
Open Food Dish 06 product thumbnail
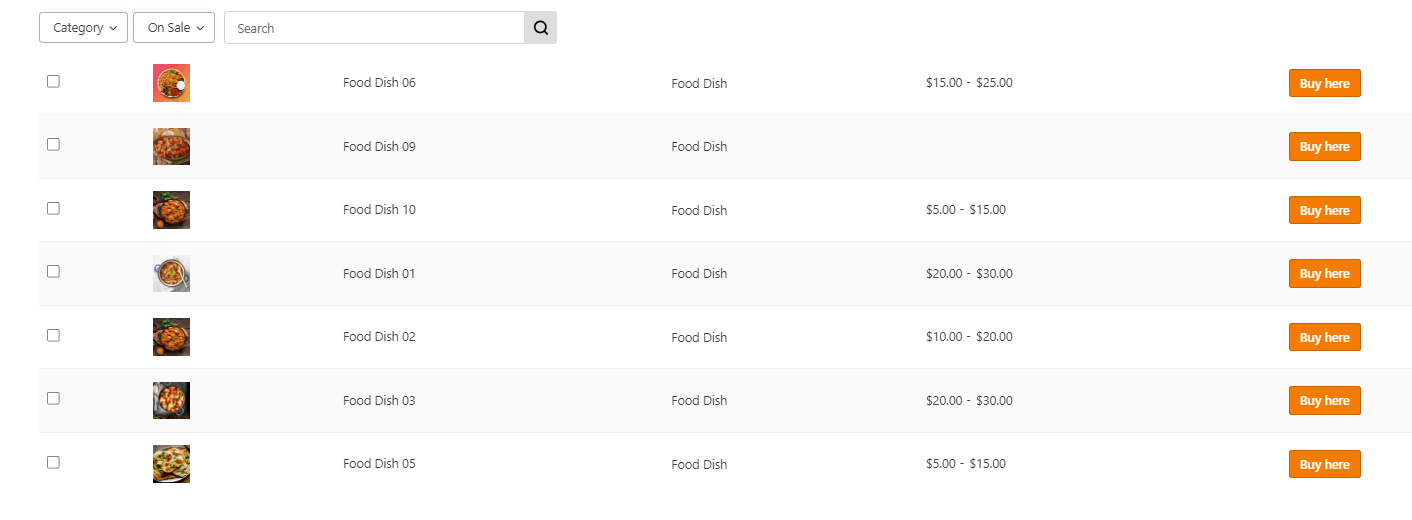(171, 83)
